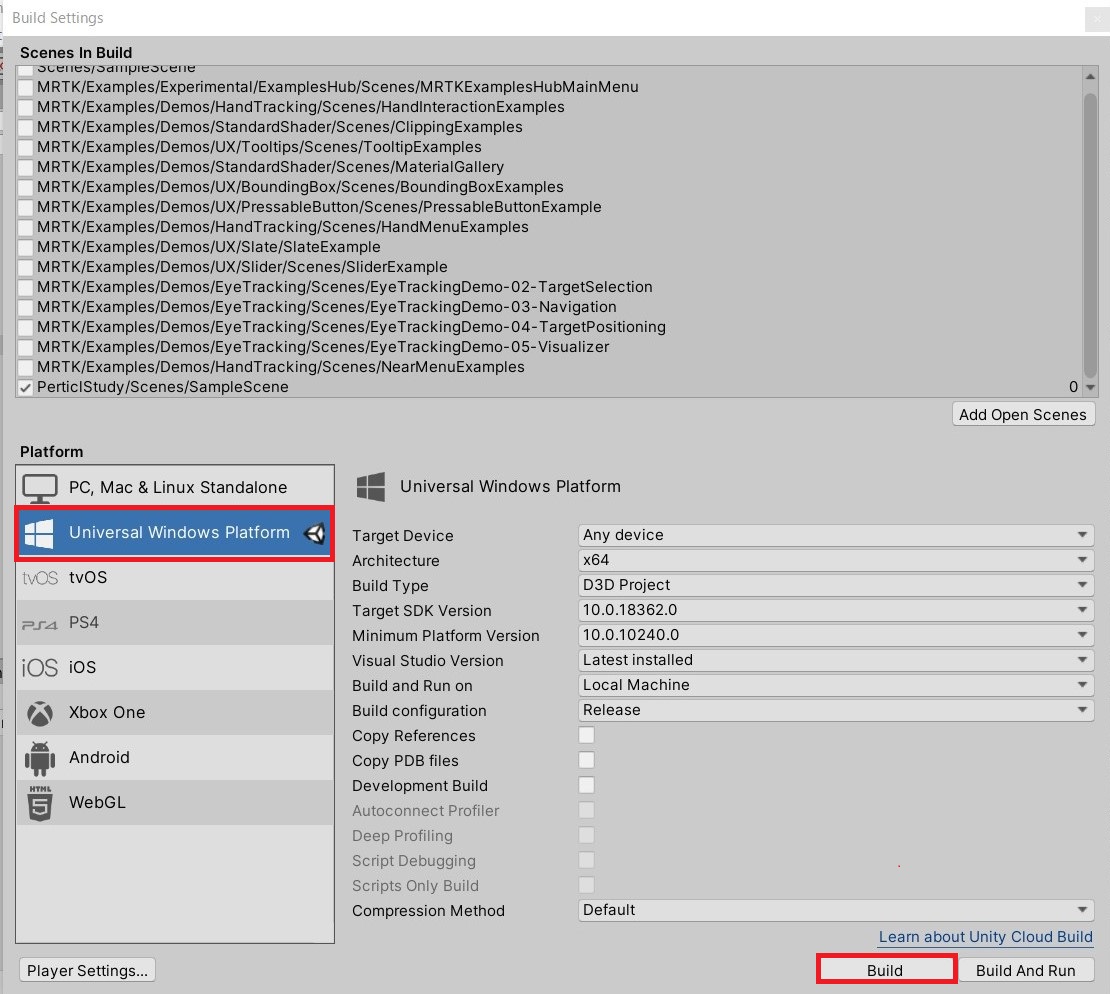Select EyeTrackingDemo-02-TargetSelection scene row
This screenshot has width=1110, height=994.
[549, 287]
